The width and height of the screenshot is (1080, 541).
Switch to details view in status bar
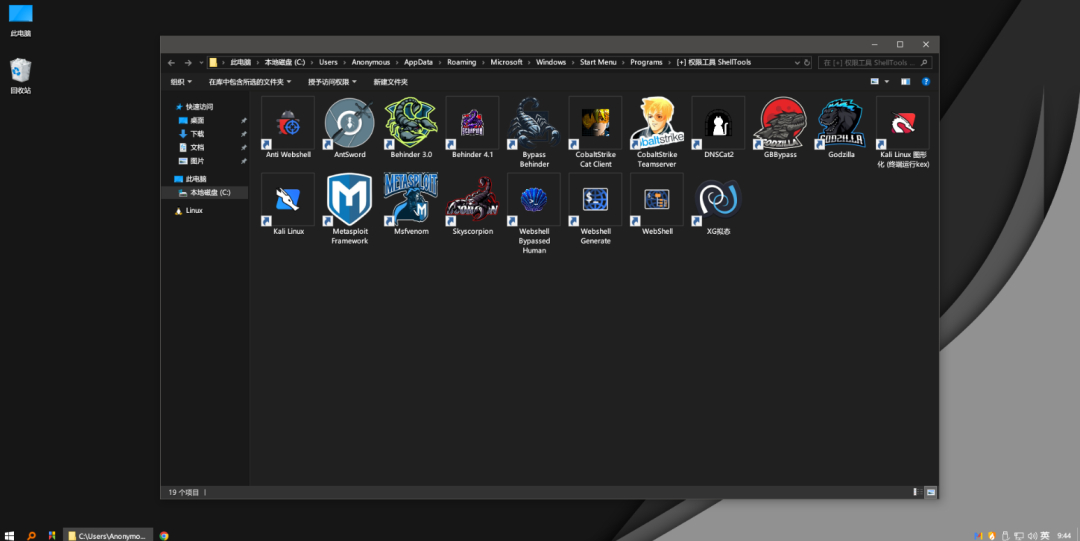tap(917, 492)
